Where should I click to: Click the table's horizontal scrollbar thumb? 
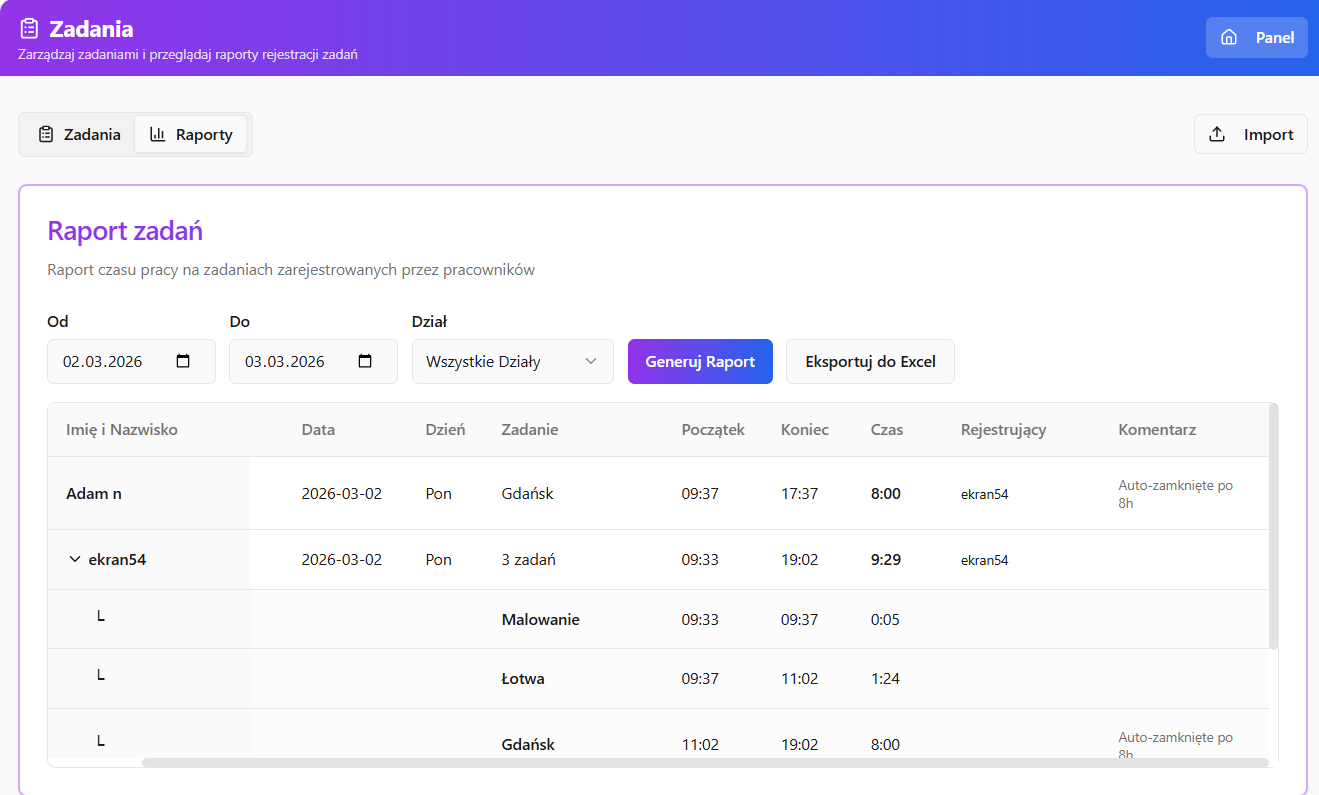click(705, 762)
